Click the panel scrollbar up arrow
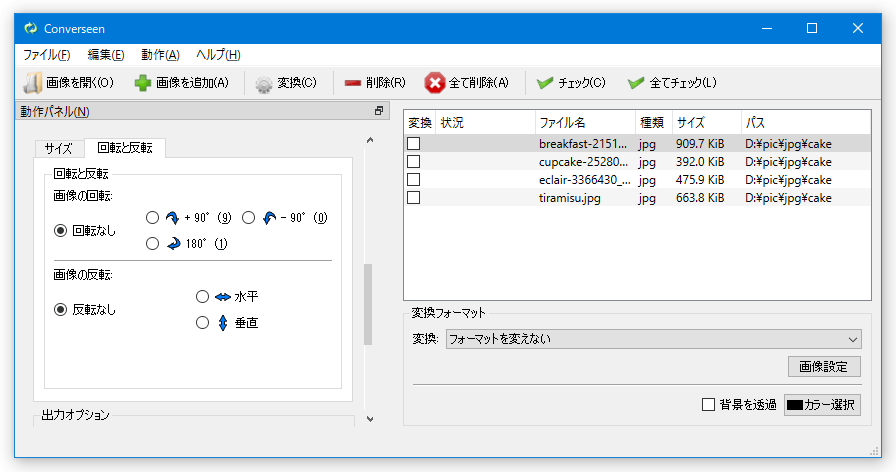Screen dimensions: 896x472 370,140
